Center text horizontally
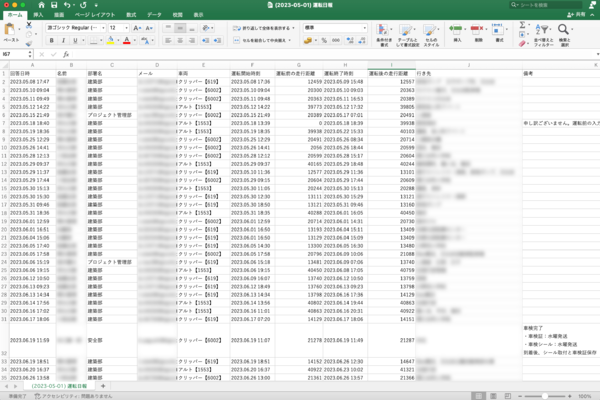Screen dimensions: 600x400 click(180, 41)
